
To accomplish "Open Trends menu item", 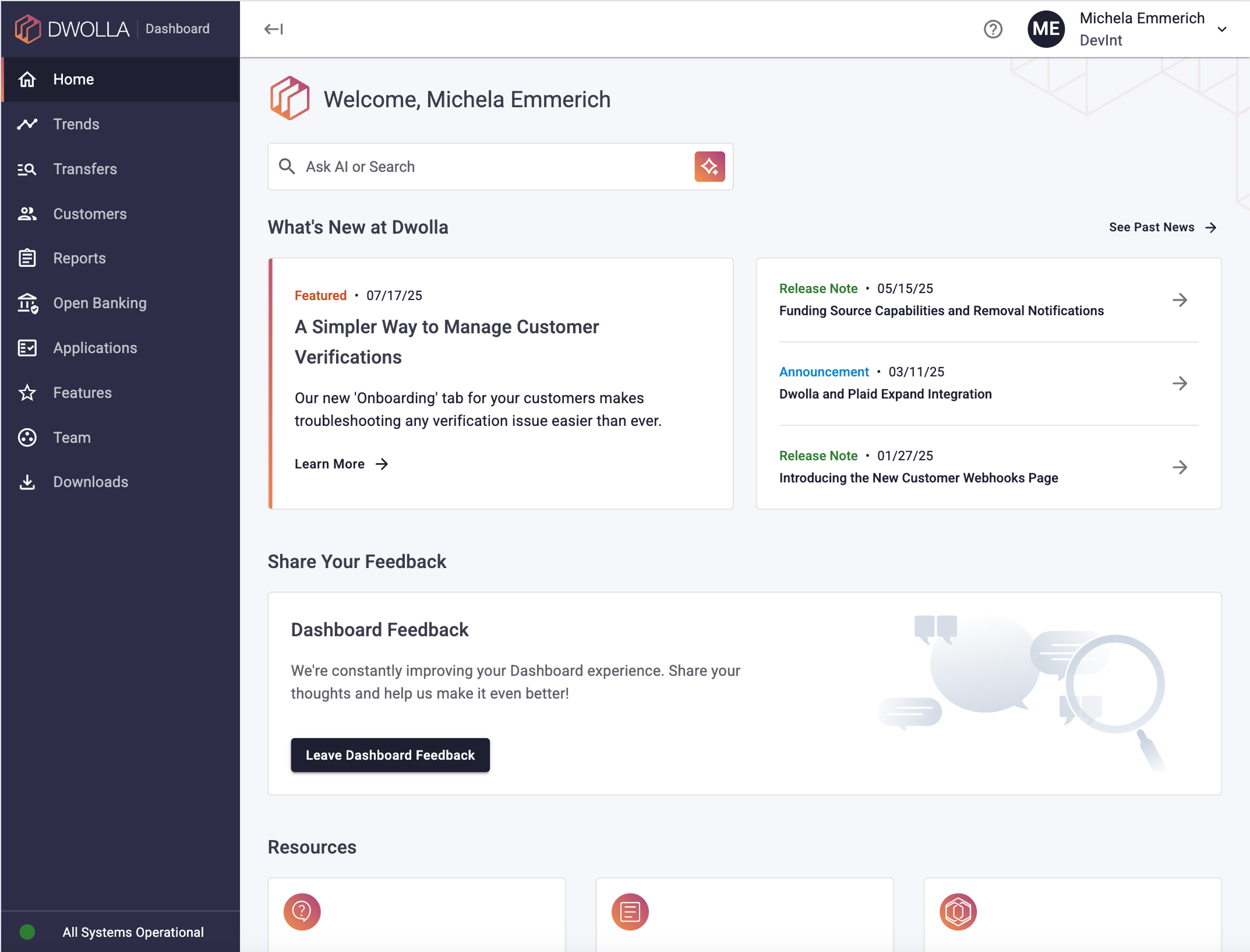I will [x=121, y=124].
